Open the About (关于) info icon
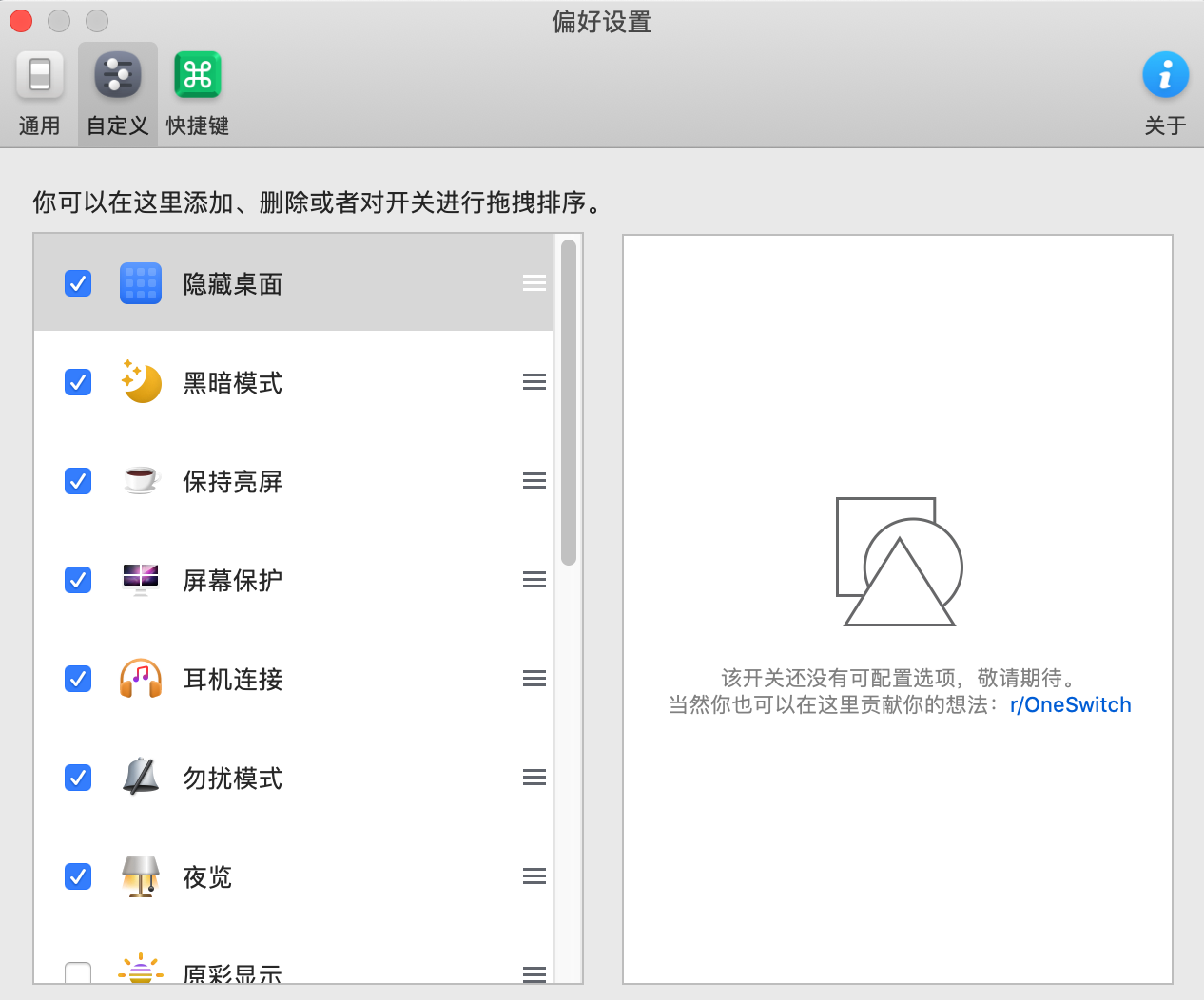The height and width of the screenshot is (1000, 1204). [x=1165, y=76]
